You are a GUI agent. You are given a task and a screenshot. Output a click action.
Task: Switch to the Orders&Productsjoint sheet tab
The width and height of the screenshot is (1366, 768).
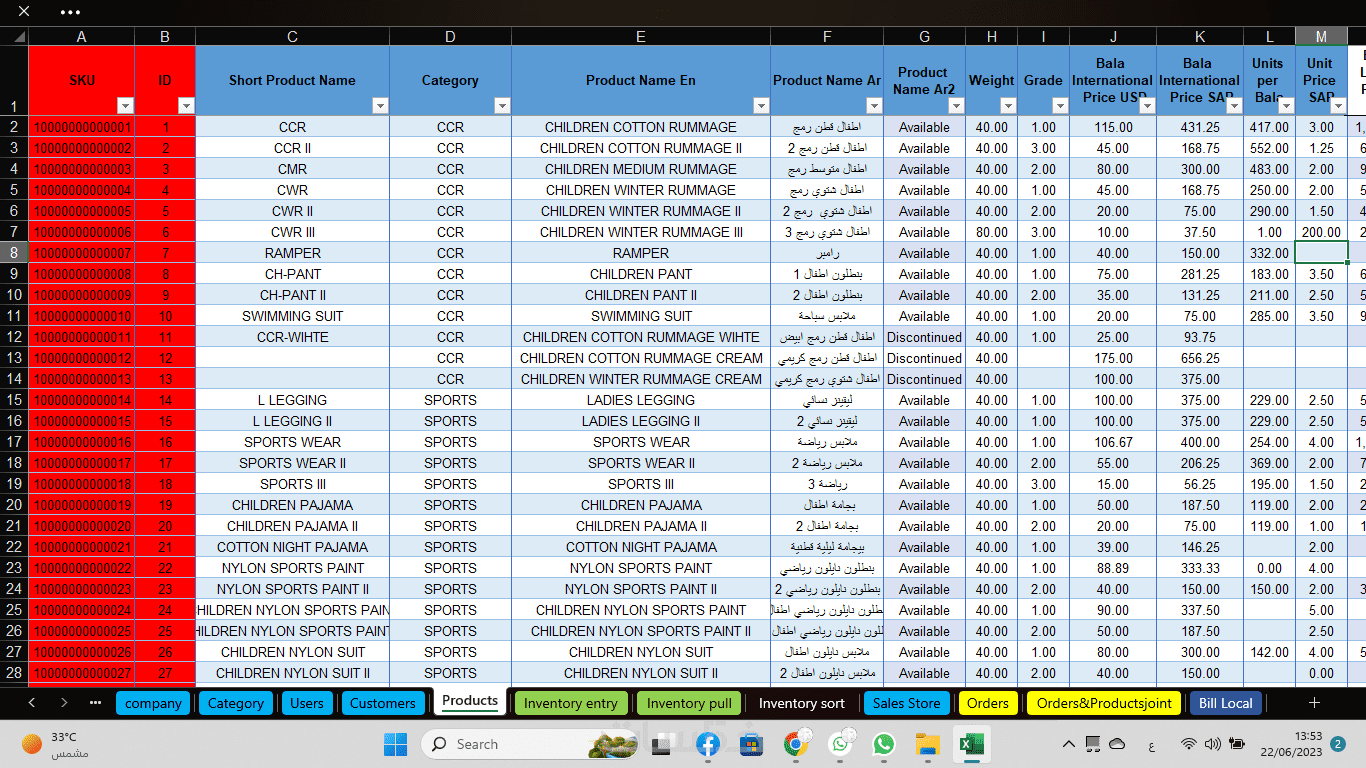click(1103, 703)
